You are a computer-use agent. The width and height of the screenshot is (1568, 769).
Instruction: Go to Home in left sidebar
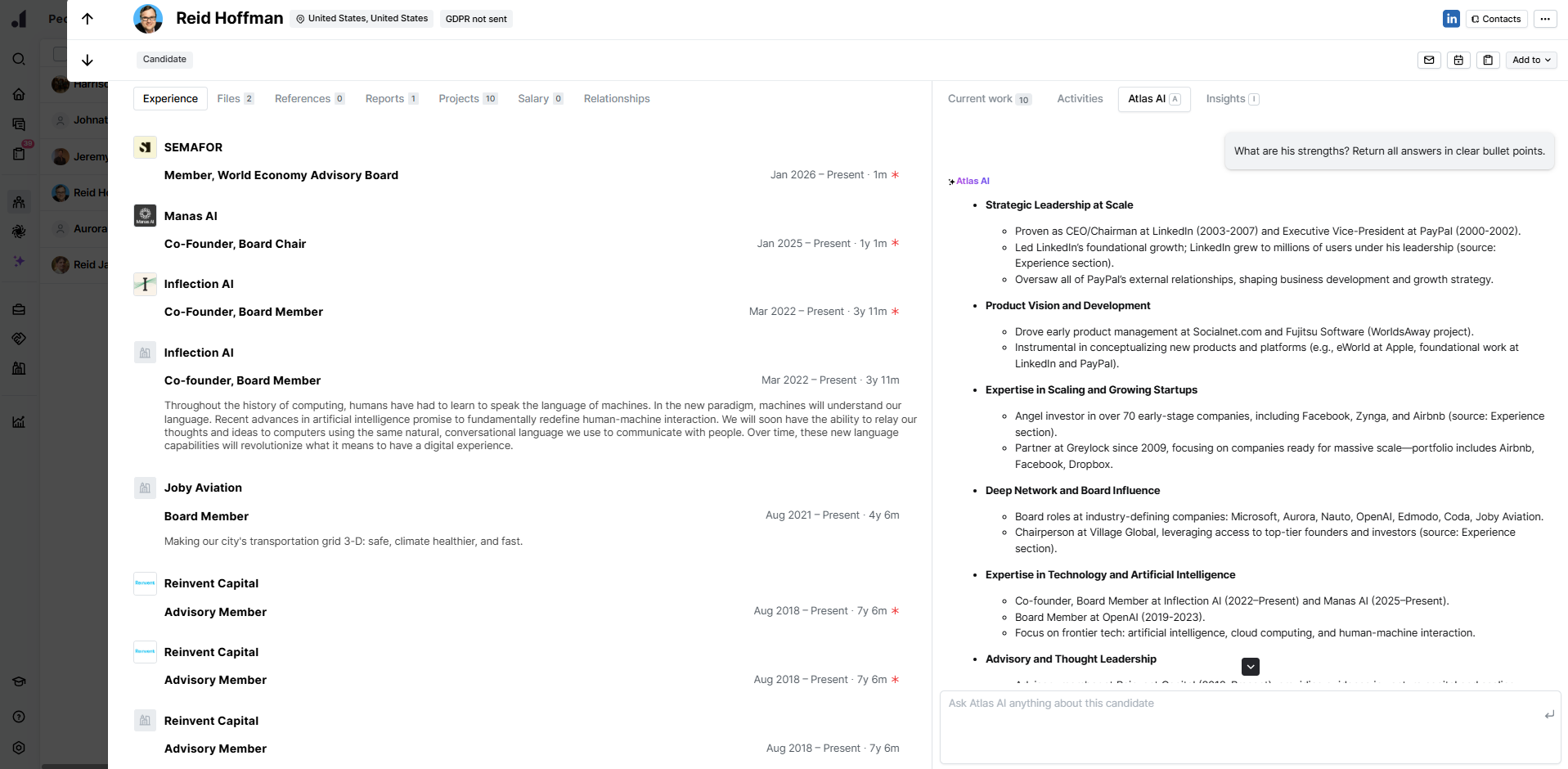[19, 94]
